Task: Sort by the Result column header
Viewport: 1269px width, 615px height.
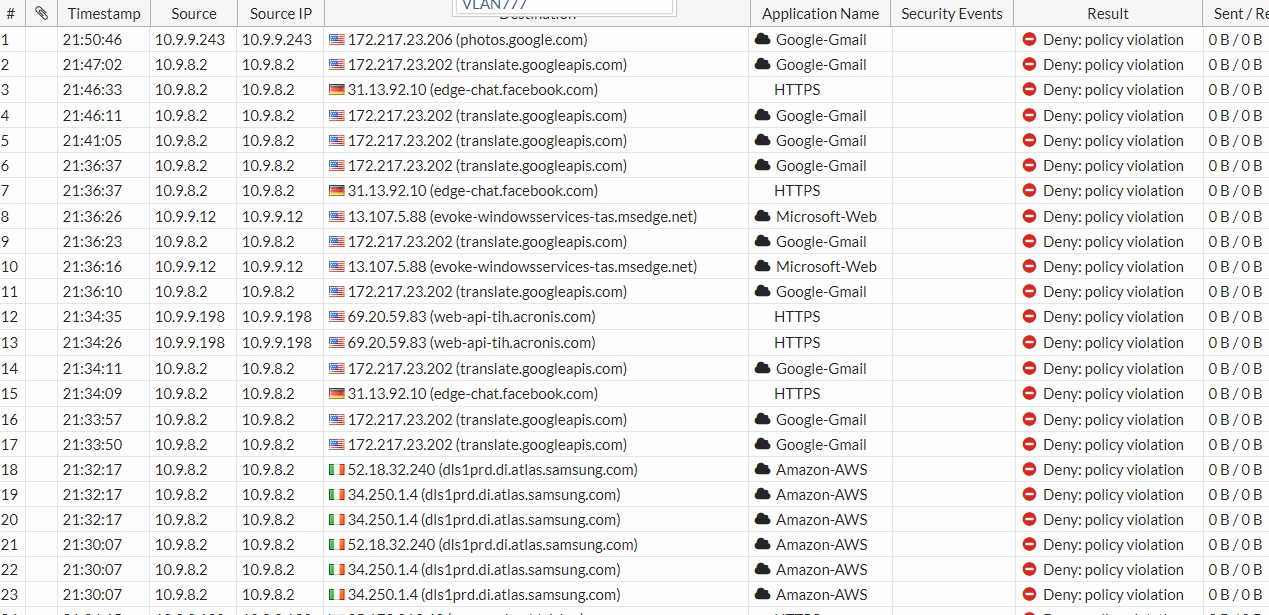Action: tap(1108, 13)
